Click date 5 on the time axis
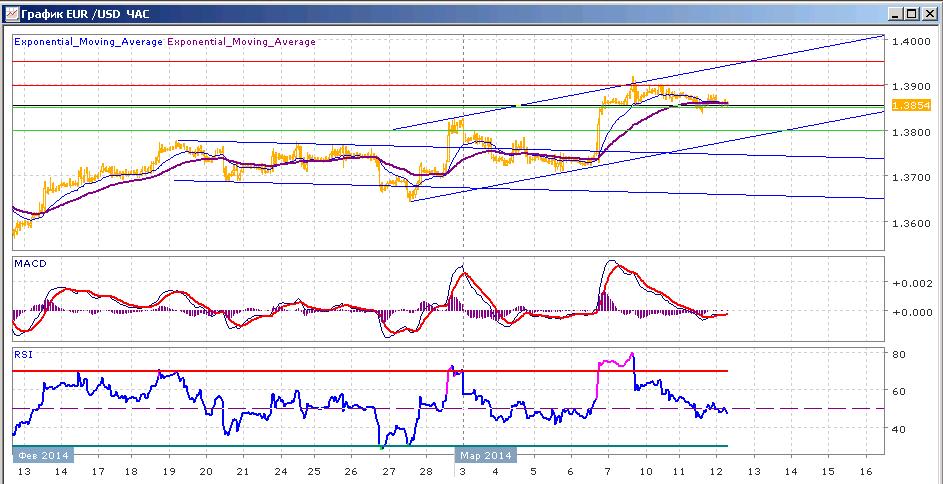This screenshot has width=943, height=484. [533, 472]
